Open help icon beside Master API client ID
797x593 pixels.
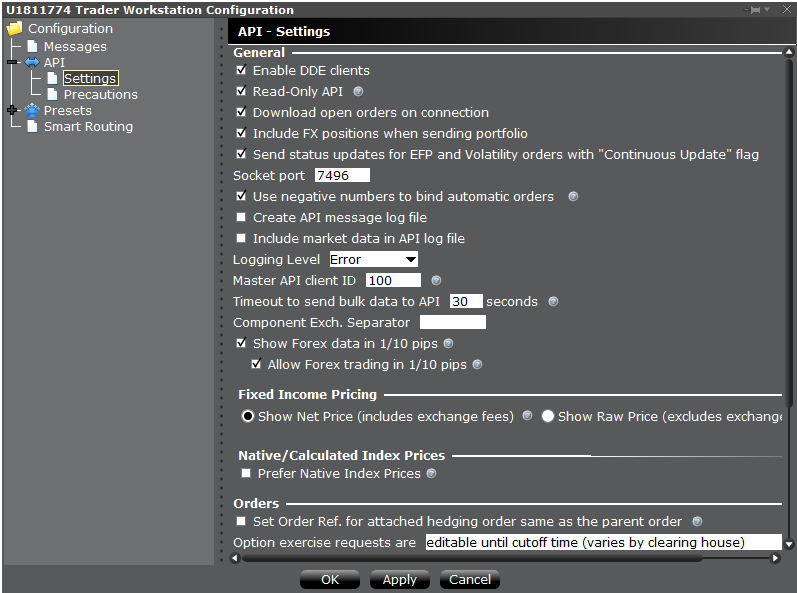tap(436, 280)
